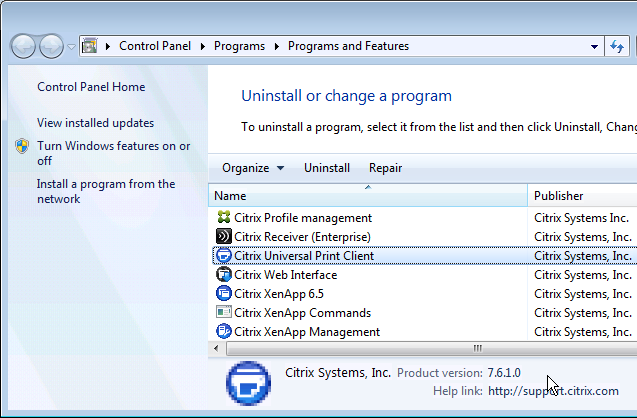This screenshot has height=418, width=637.
Task: Sort by Publisher column header
Action: pos(582,195)
